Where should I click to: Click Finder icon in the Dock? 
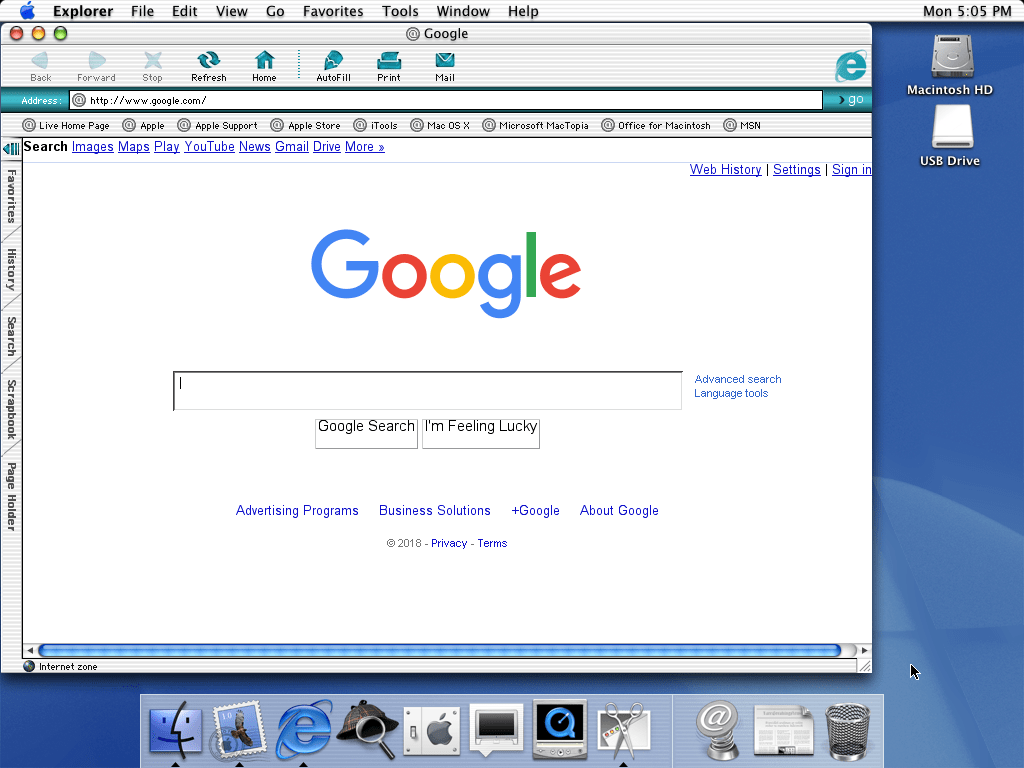pyautogui.click(x=175, y=730)
